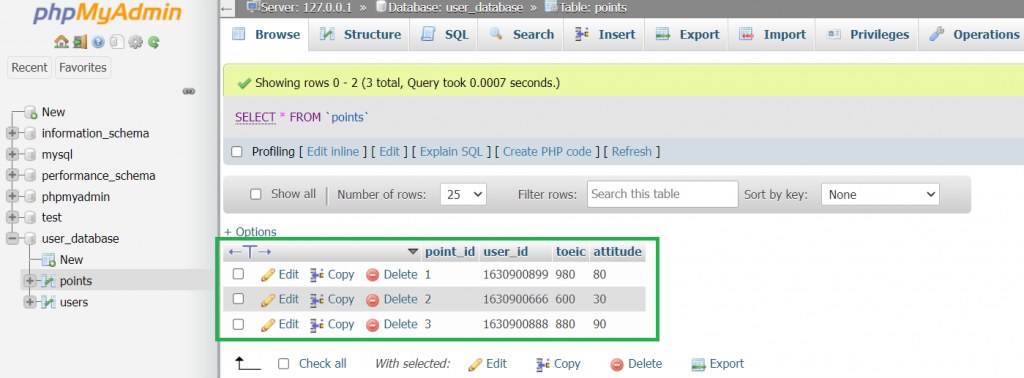Click the With selected Edit pencil icon
Screen dimensions: 1024x378
pos(475,364)
